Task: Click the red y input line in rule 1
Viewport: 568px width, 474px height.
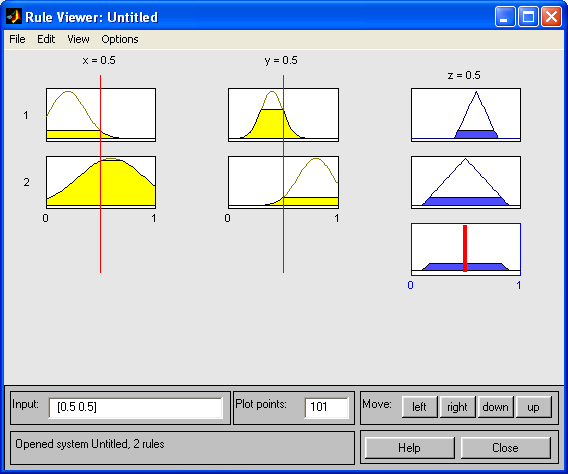Action: pos(283,114)
